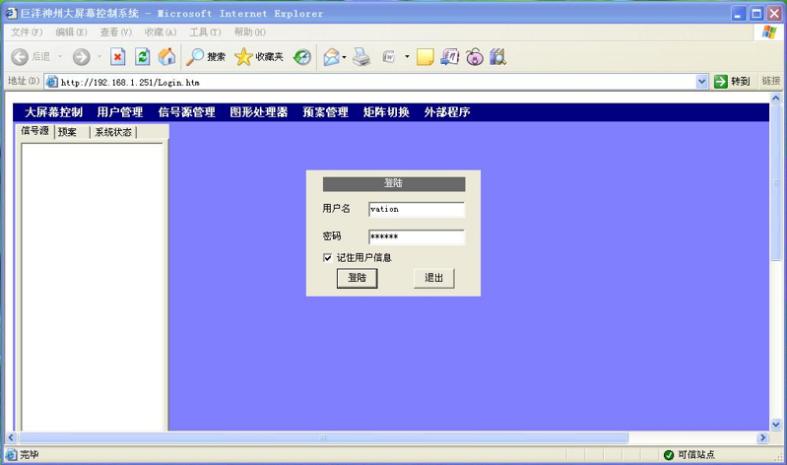Click the History icon in toolbar

(301, 57)
